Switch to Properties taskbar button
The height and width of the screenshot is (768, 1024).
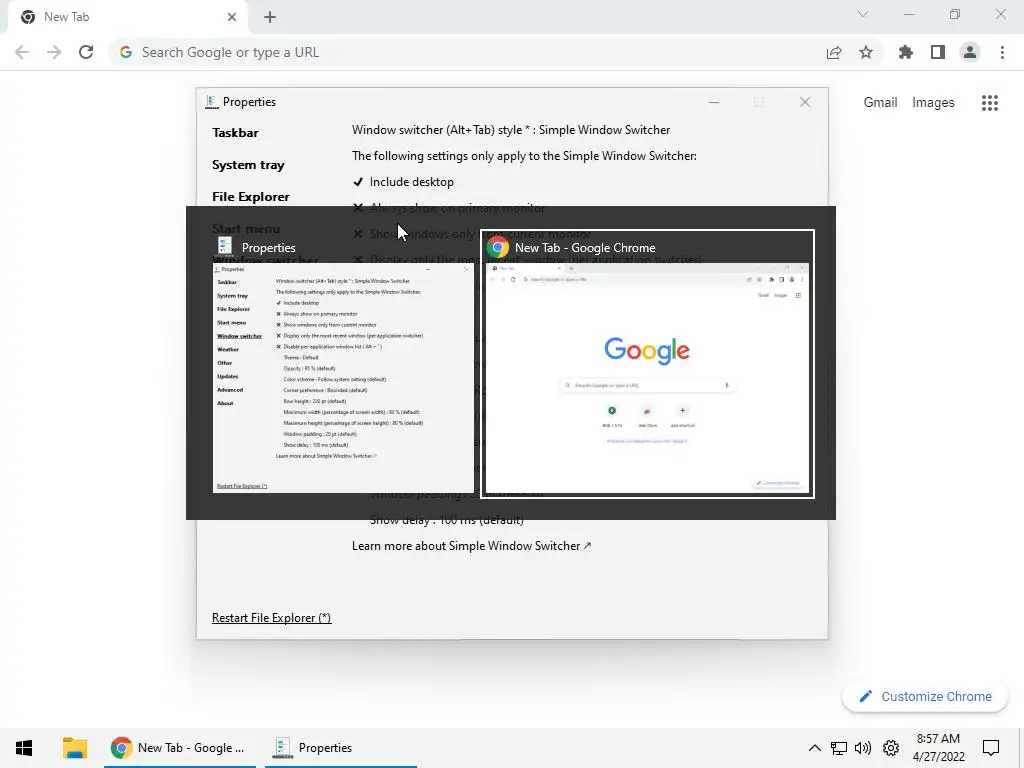[341, 748]
